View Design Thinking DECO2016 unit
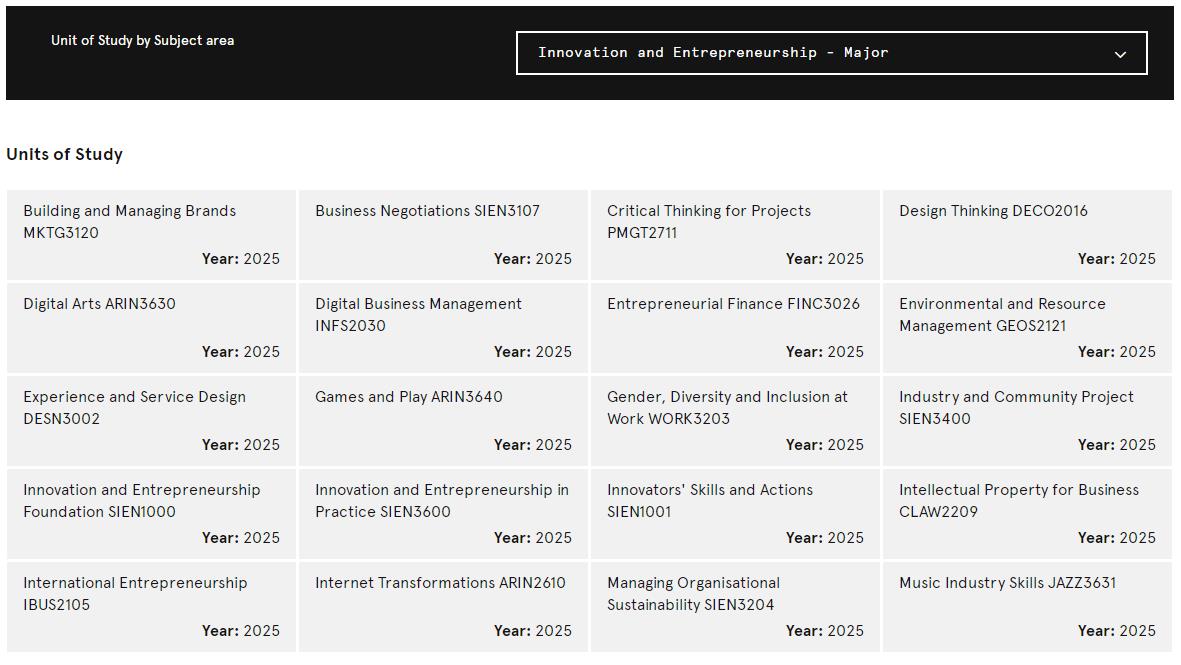This screenshot has height=665, width=1181. 1027,235
